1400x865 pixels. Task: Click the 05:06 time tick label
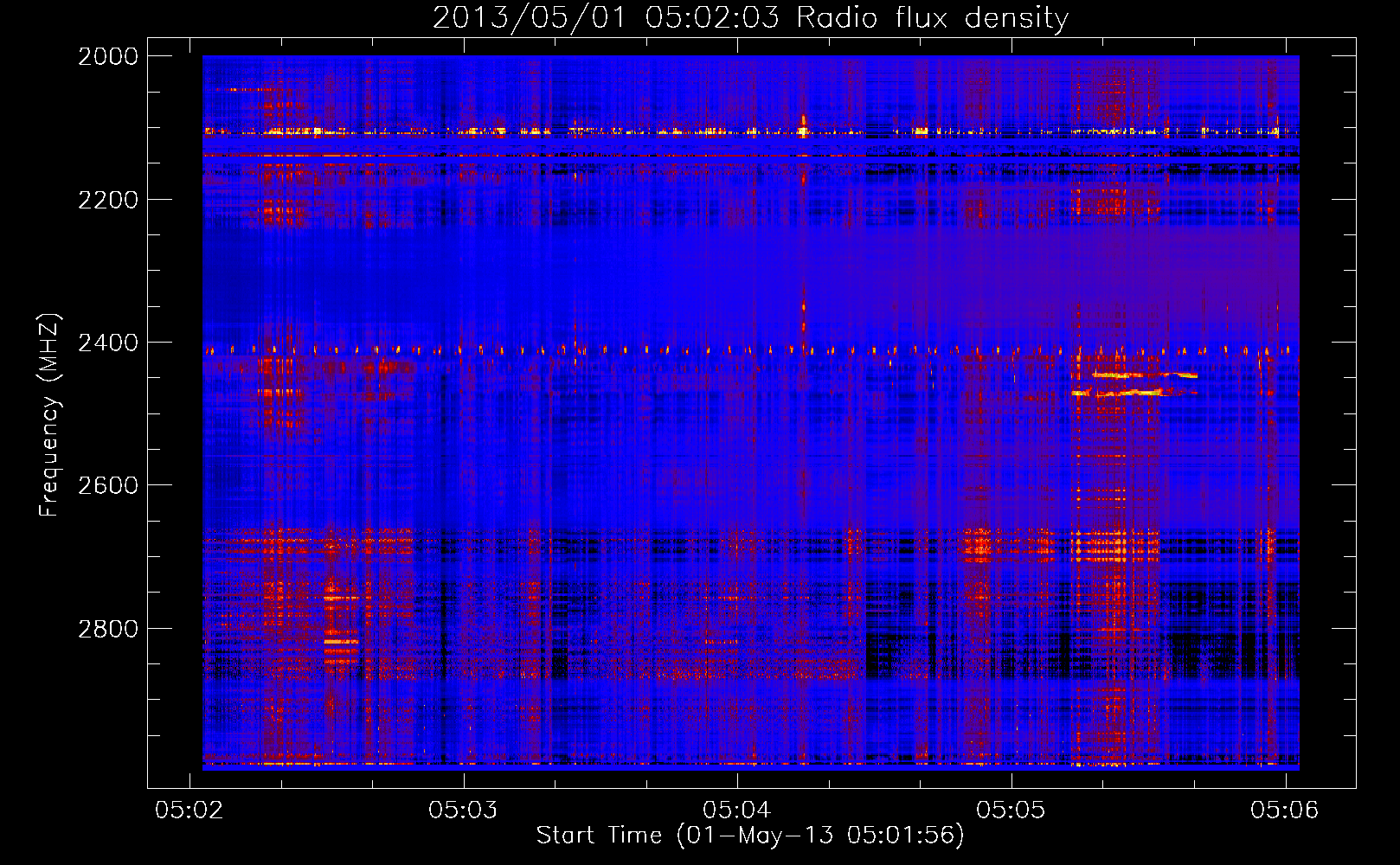(1285, 810)
